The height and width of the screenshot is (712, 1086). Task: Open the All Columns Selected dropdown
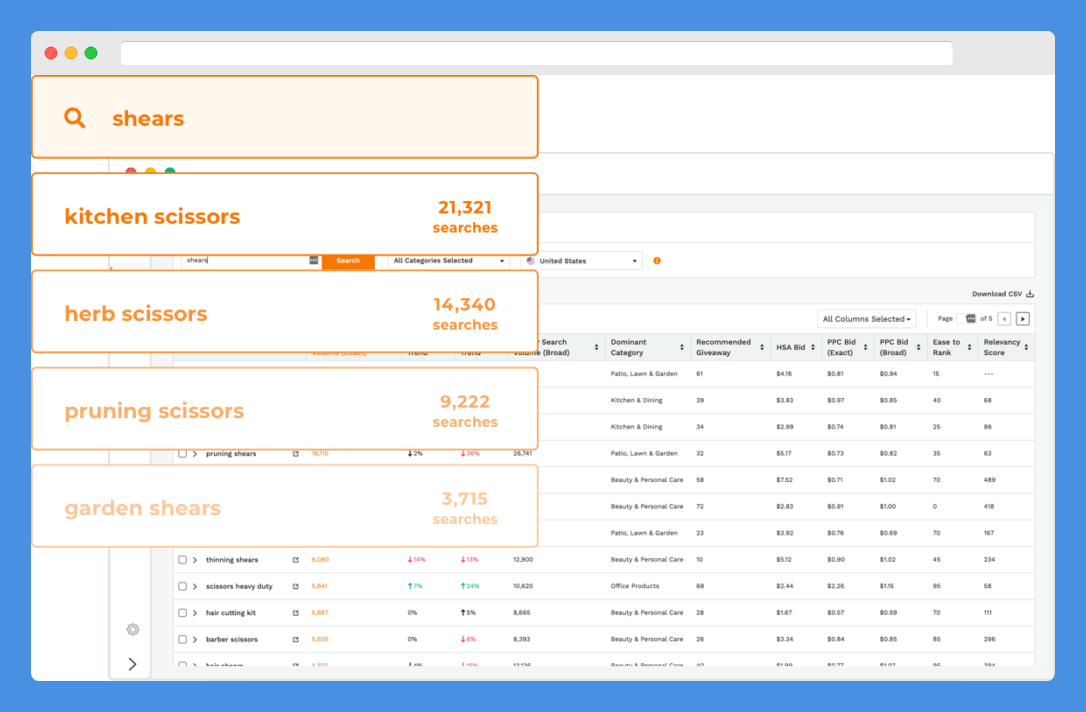pyautogui.click(x=866, y=319)
